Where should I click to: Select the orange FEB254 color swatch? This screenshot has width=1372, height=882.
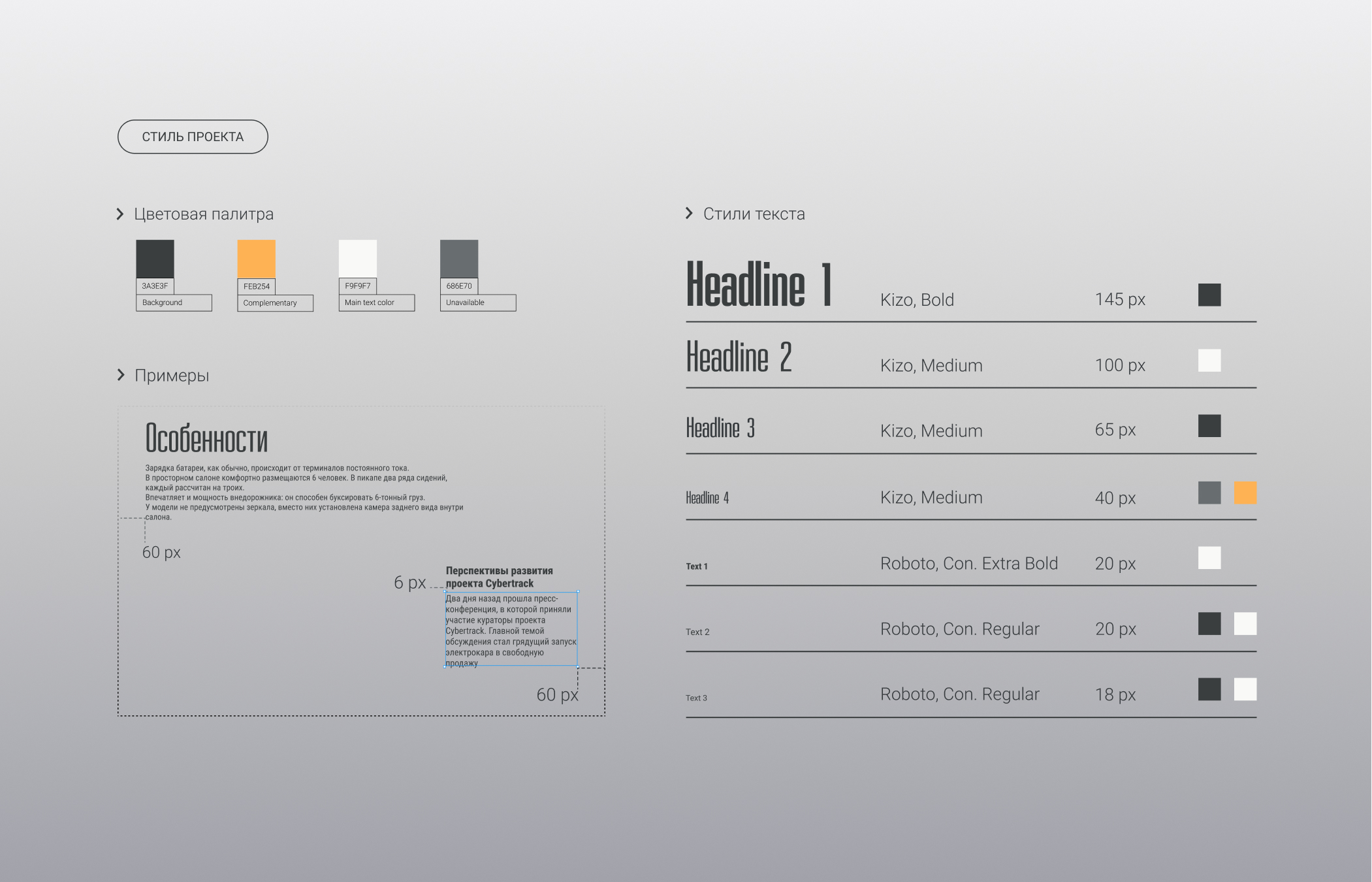coord(256,259)
